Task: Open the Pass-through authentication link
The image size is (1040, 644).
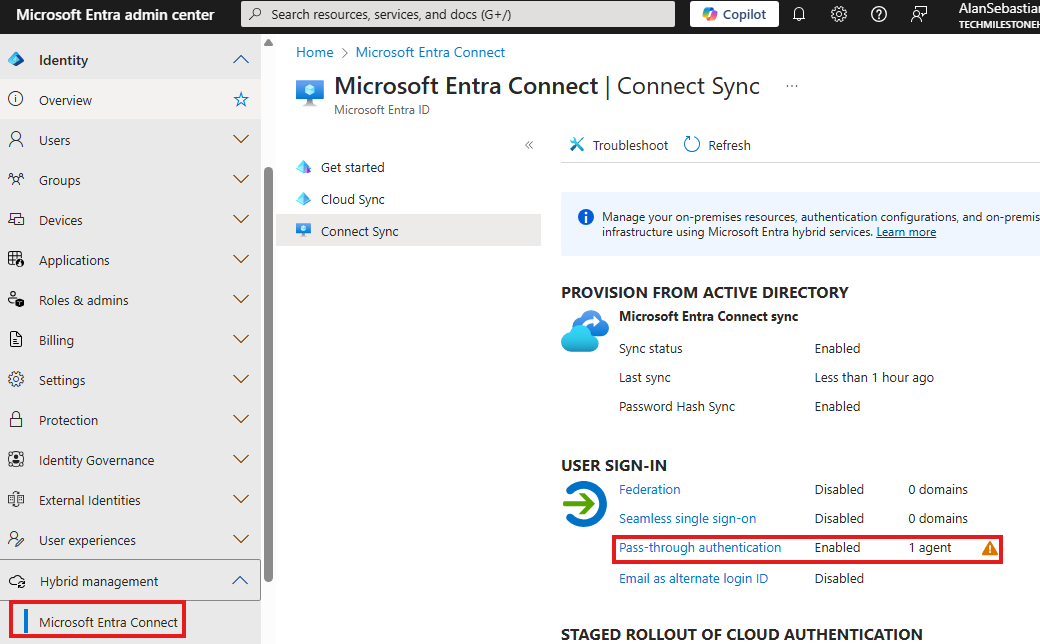Action: (700, 548)
